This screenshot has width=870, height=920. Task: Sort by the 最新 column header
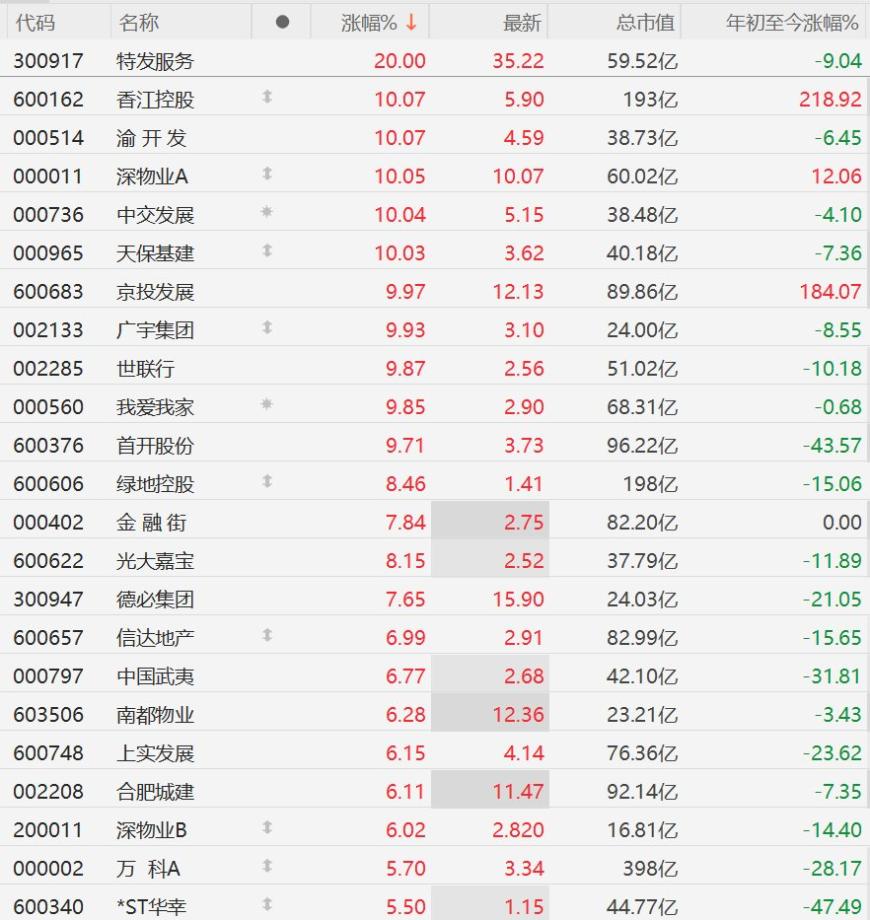click(x=522, y=23)
